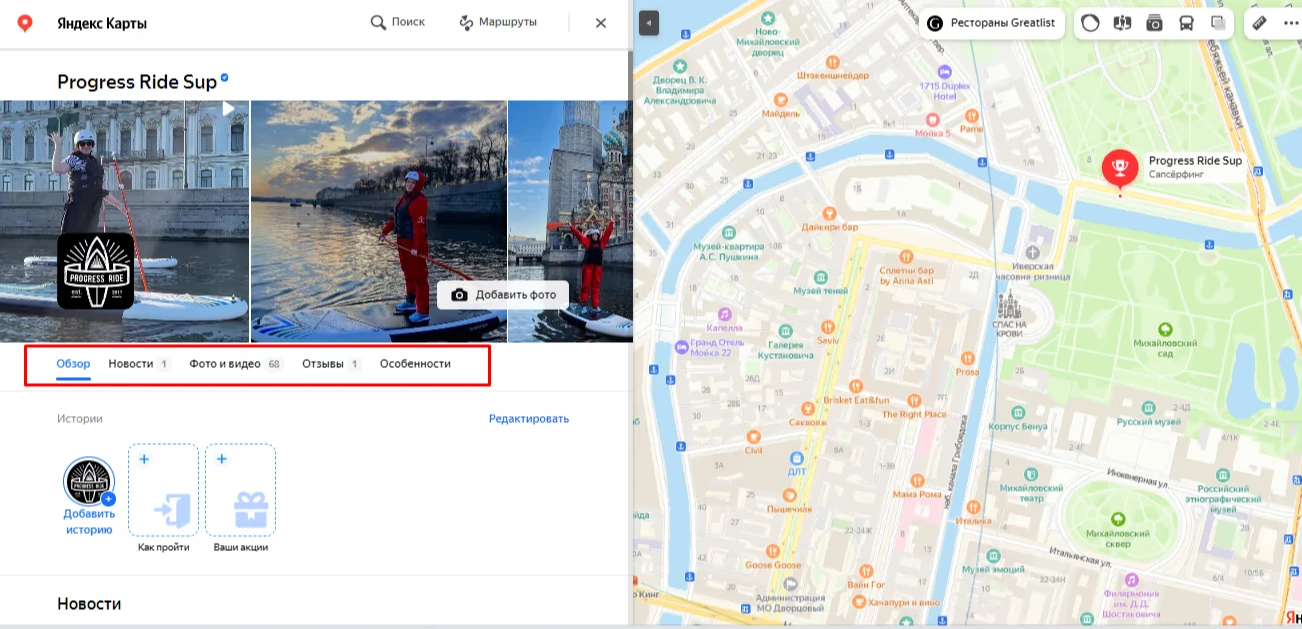Screen dimensions: 1302x629
Task: Collapse the side panel with the arrow
Action: click(649, 22)
